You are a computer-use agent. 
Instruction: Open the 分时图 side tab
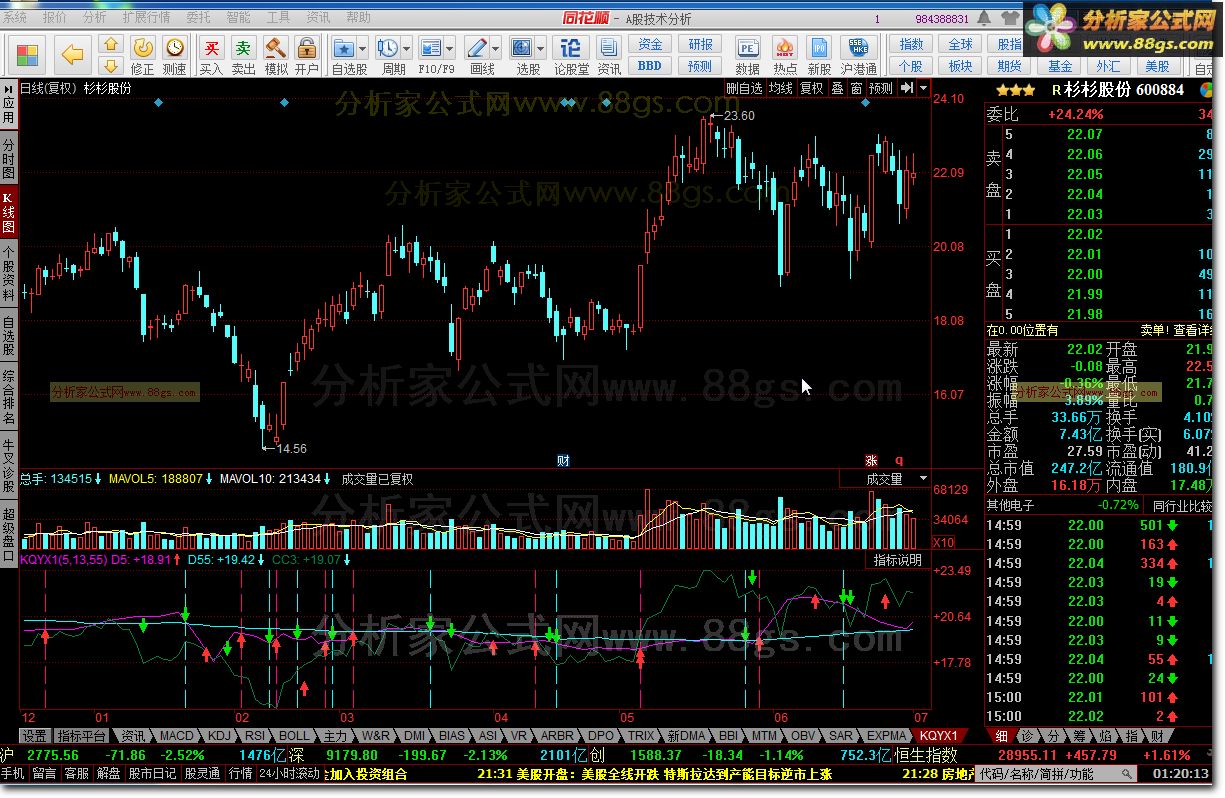tap(8, 158)
